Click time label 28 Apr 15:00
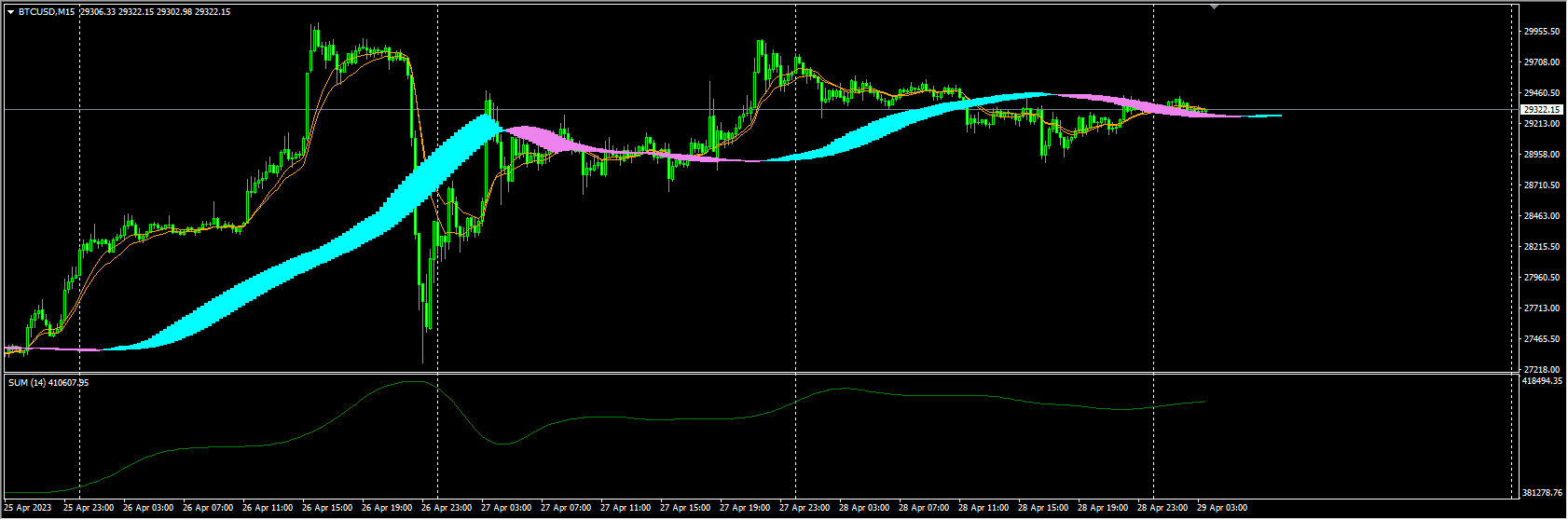This screenshot has height=520, width=1568. coord(1044,508)
